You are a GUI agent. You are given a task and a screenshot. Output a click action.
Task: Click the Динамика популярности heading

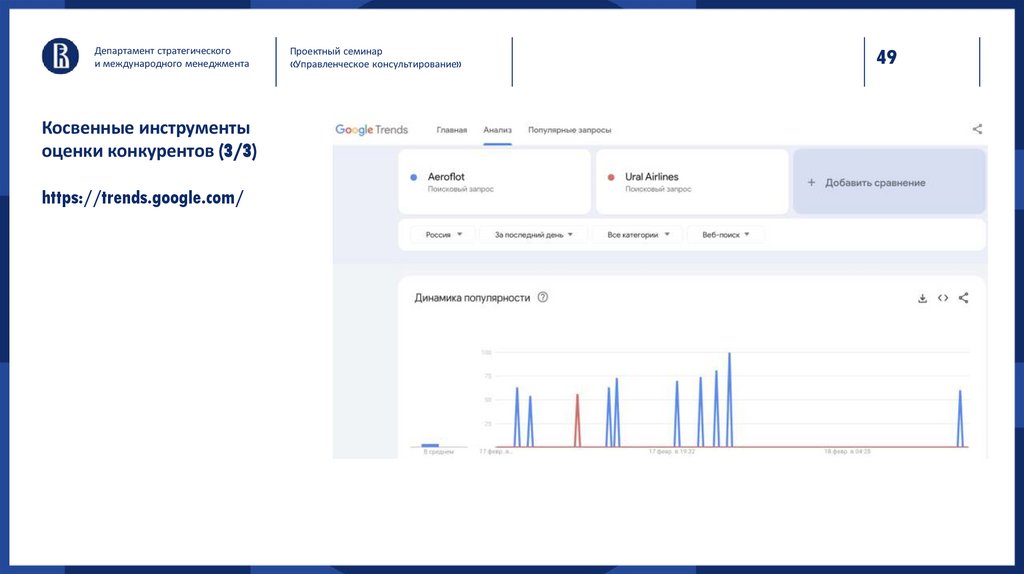coord(472,298)
